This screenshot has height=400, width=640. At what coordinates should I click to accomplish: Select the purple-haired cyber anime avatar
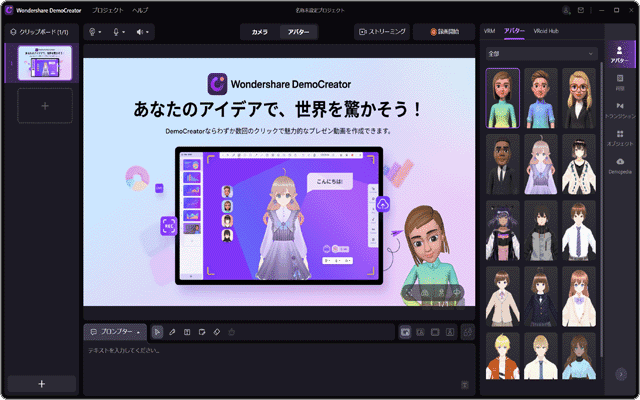click(502, 230)
